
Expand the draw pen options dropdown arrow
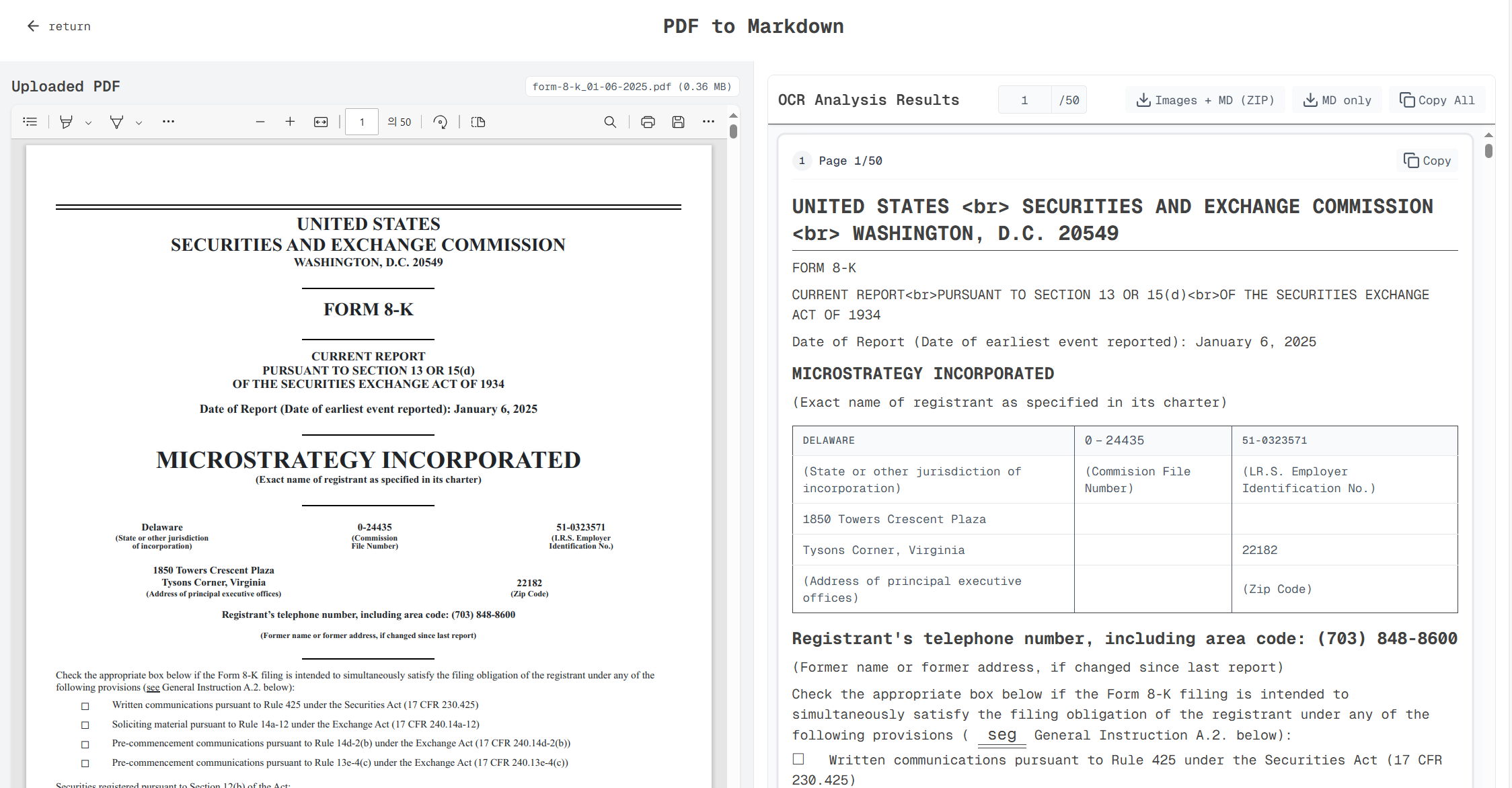pyautogui.click(x=139, y=123)
